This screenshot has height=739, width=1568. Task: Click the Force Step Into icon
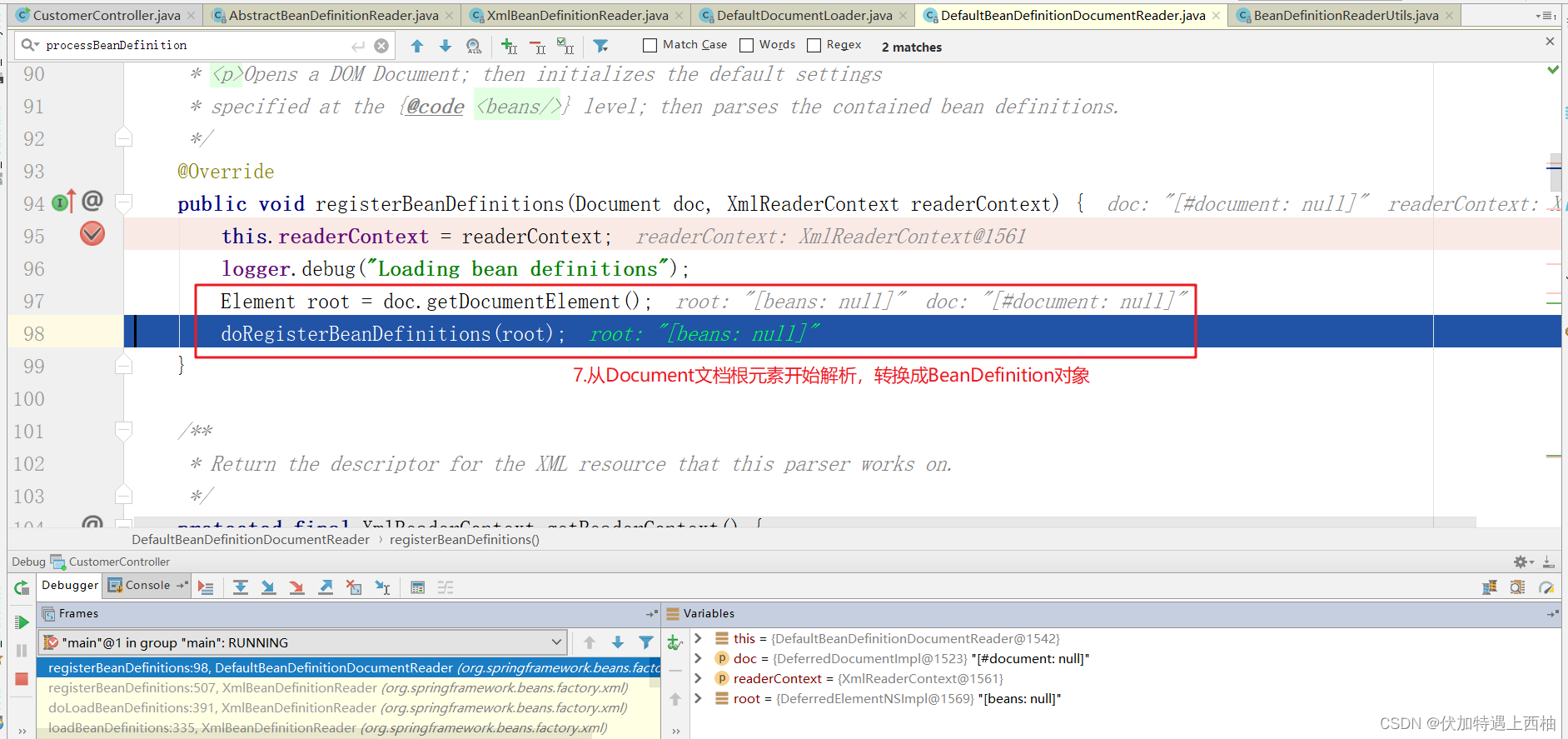pos(296,587)
